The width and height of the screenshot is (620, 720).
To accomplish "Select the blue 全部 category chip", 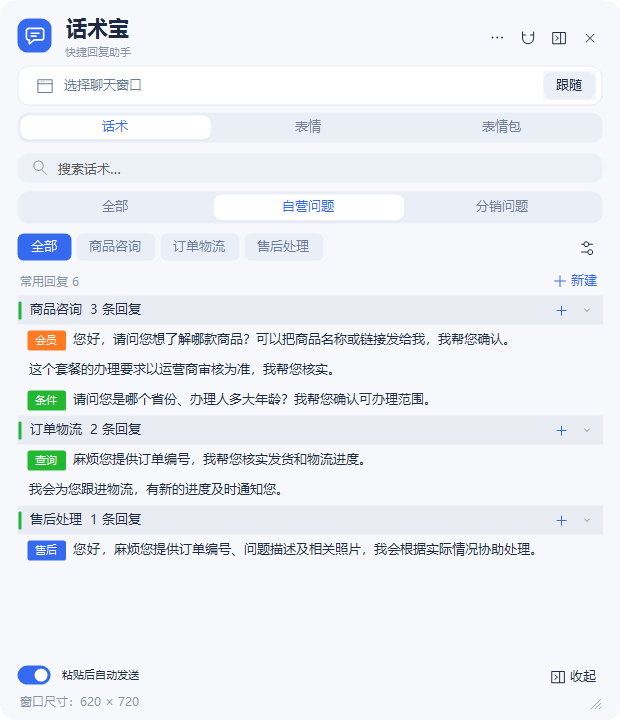I will [44, 247].
